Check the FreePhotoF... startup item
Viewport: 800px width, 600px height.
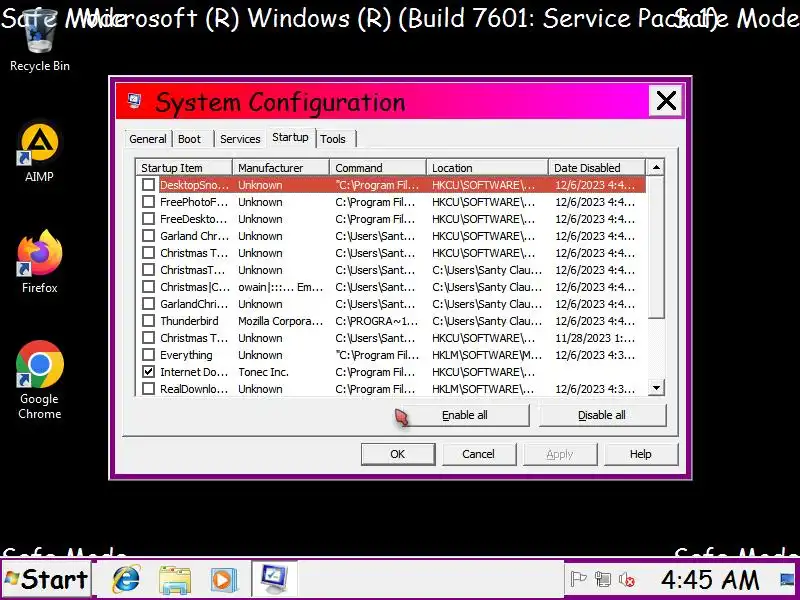coord(148,202)
